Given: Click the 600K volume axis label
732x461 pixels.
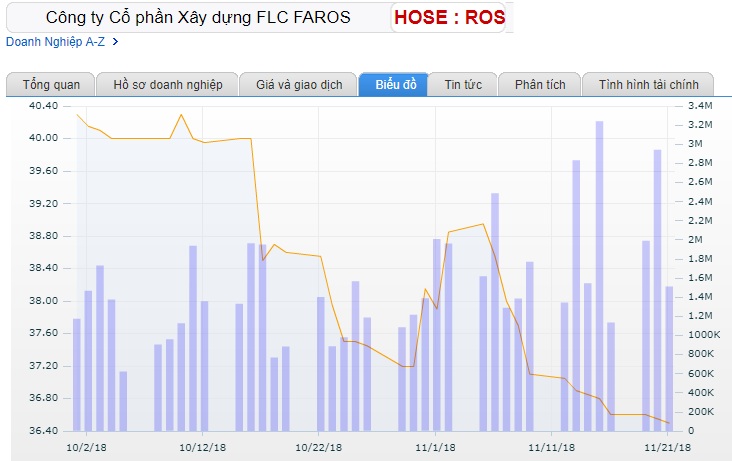Looking at the screenshot, I should click(x=701, y=373).
